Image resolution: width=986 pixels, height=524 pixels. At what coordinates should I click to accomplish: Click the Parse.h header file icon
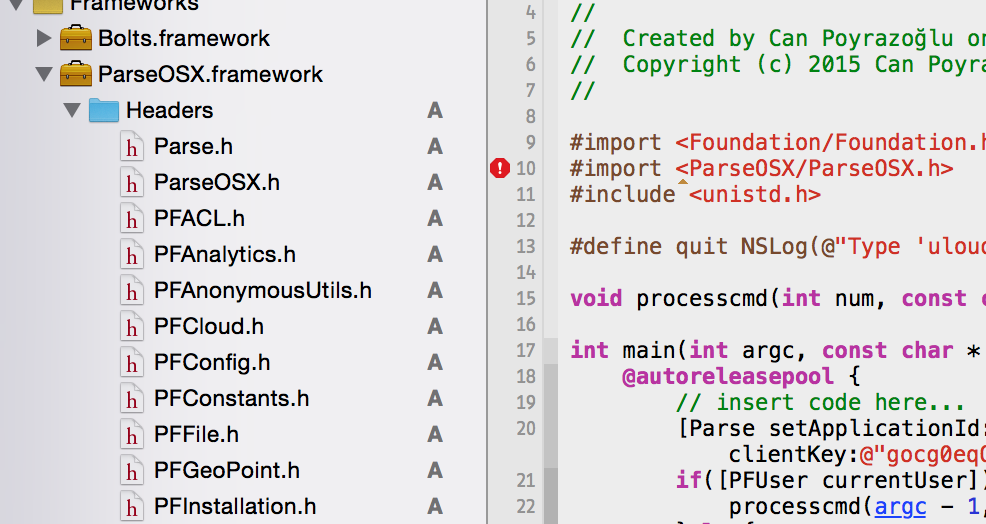coord(131,147)
